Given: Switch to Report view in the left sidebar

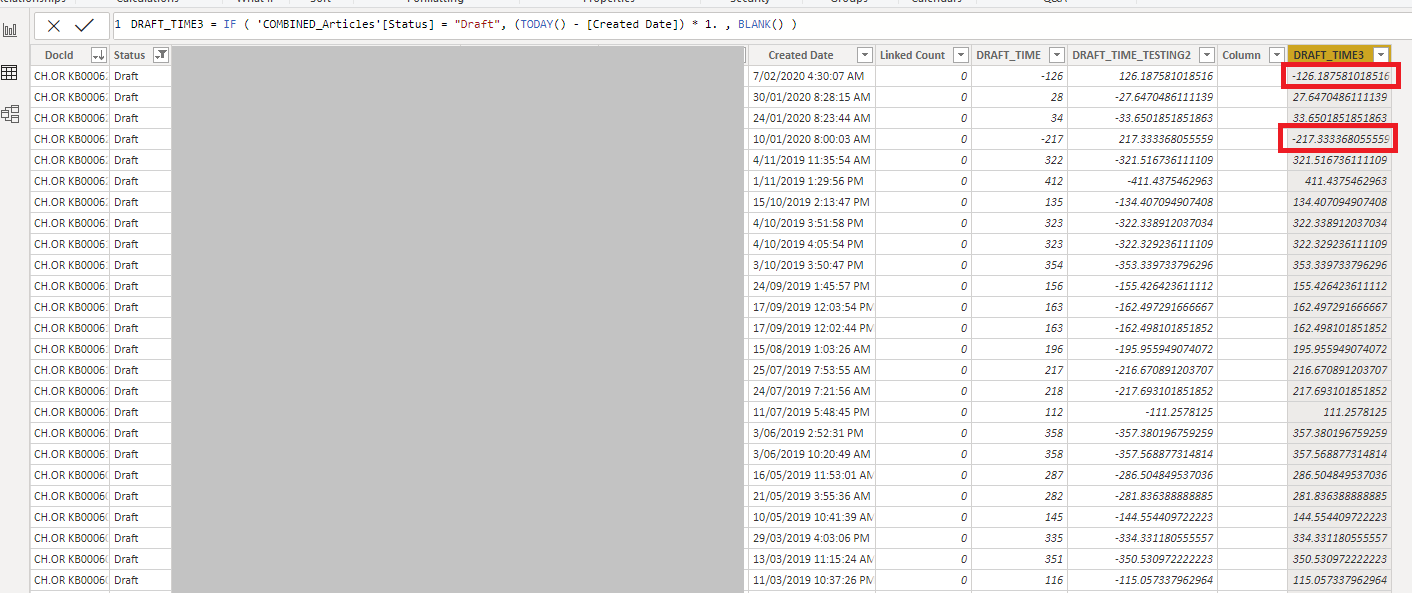Looking at the screenshot, I should (x=10, y=30).
